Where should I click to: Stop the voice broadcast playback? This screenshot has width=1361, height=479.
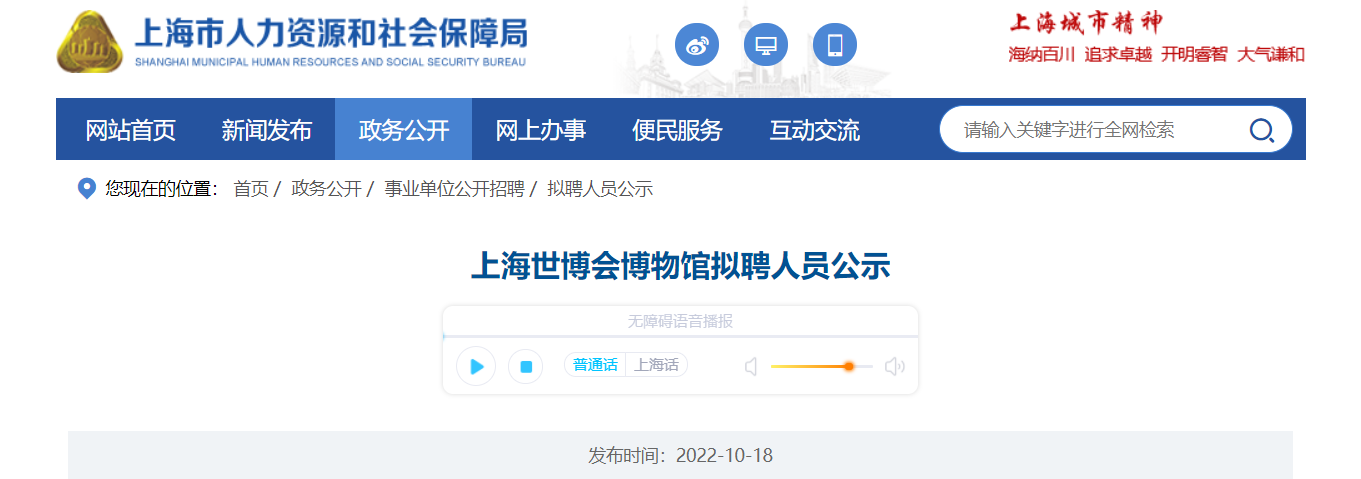point(525,366)
